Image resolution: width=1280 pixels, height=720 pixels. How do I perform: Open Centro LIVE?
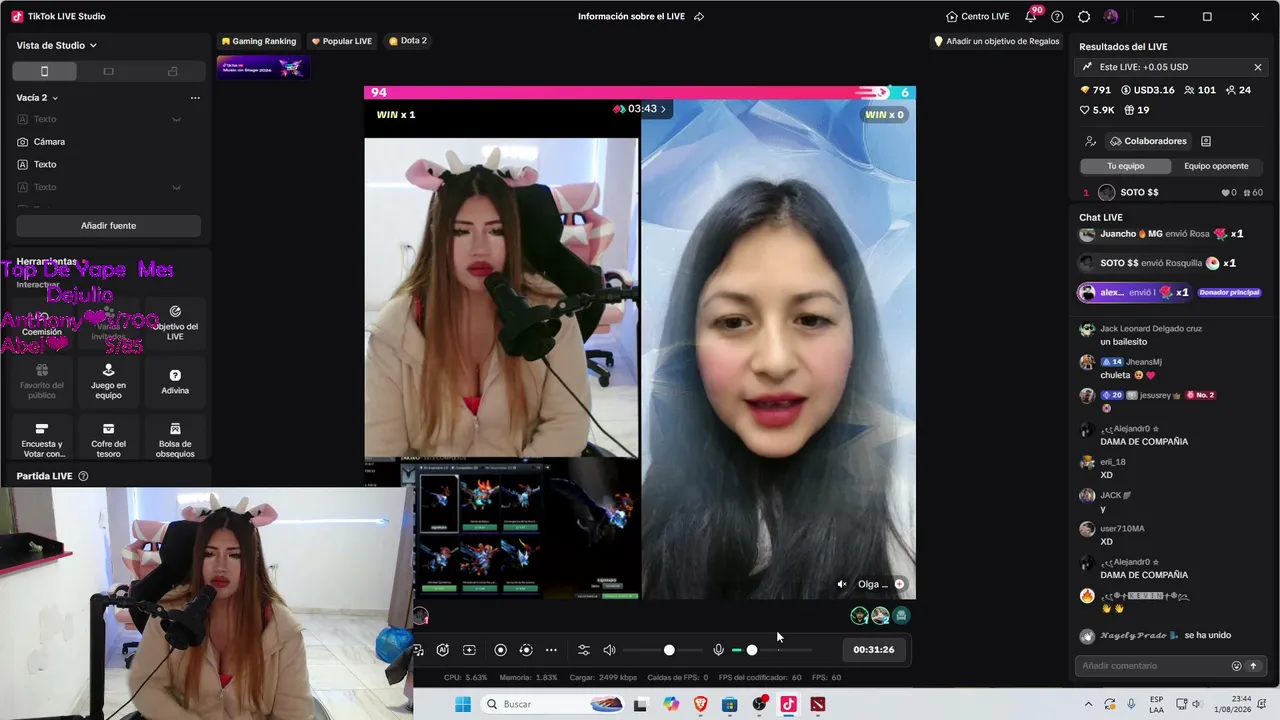[x=977, y=16]
